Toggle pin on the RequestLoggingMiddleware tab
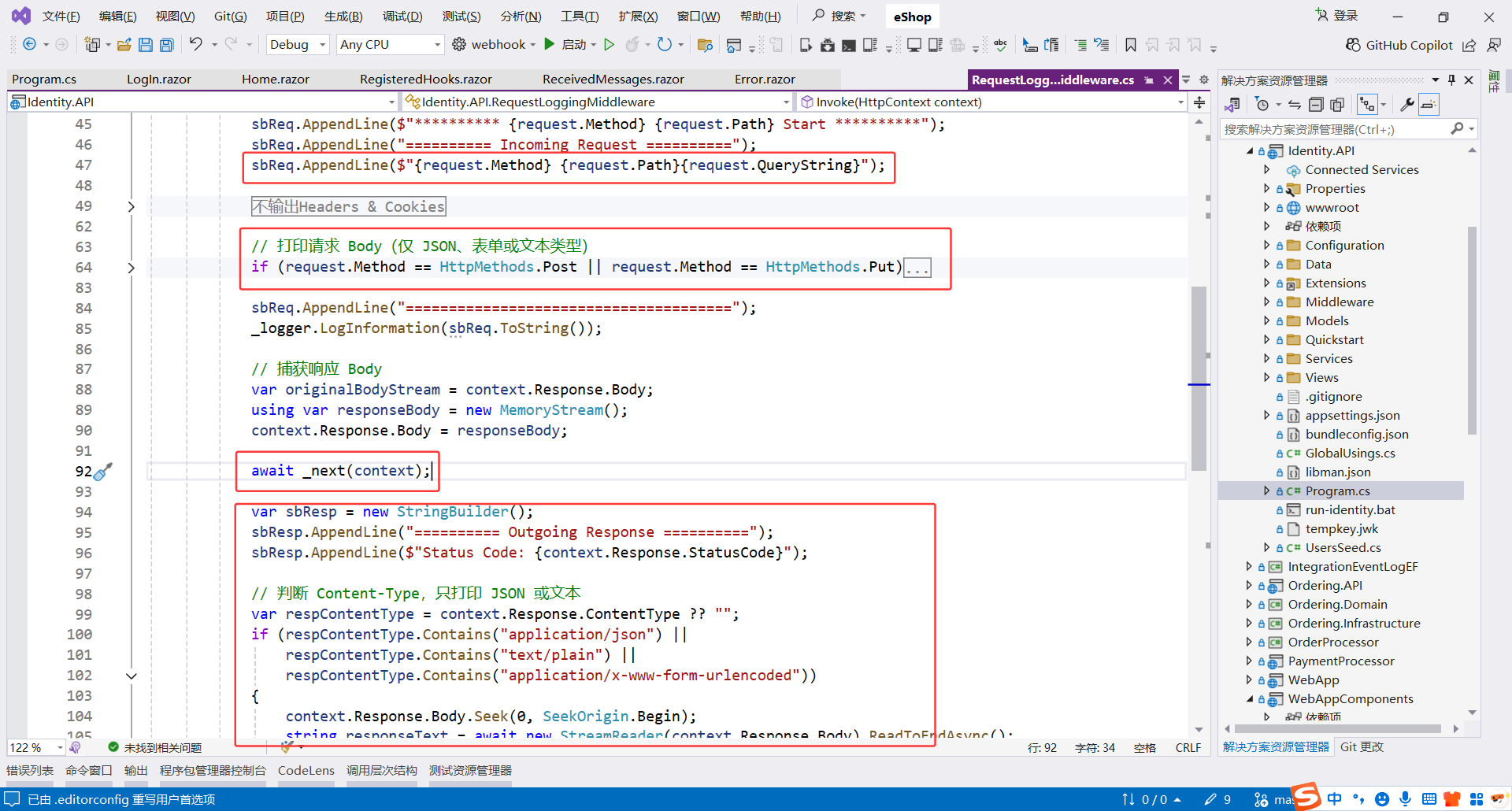The width and height of the screenshot is (1512, 811). click(x=1150, y=80)
